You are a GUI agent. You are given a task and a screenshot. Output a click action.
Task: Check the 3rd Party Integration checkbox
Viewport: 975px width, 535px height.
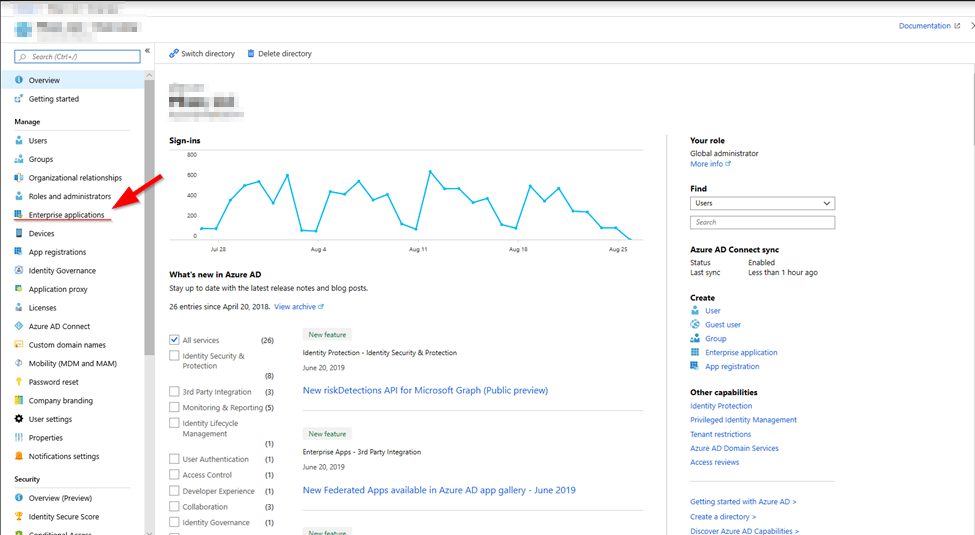click(174, 391)
